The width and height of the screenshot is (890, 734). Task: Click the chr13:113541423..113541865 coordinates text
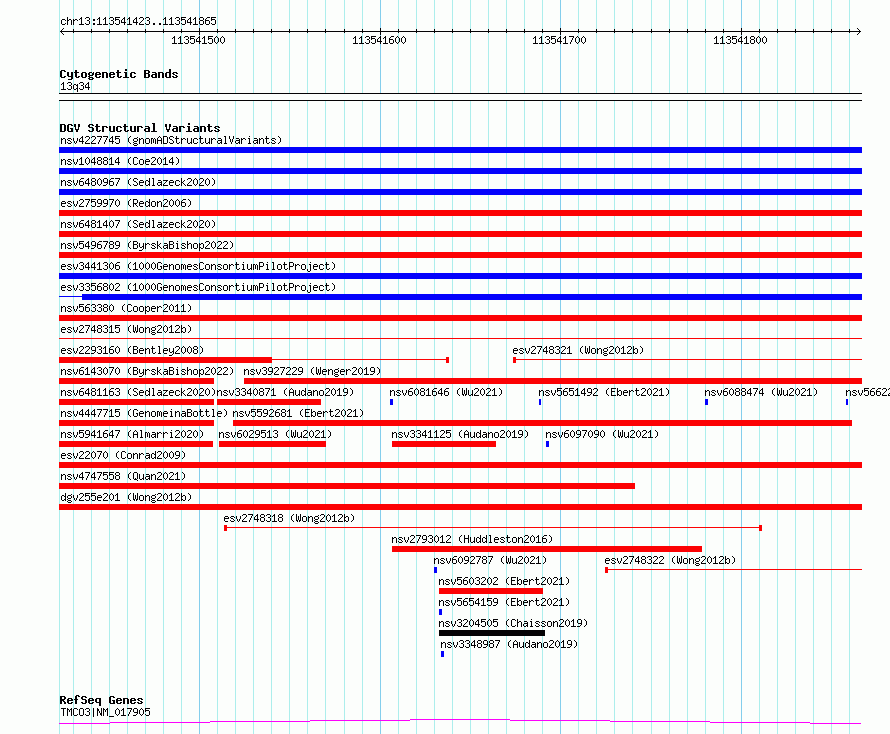coord(138,21)
